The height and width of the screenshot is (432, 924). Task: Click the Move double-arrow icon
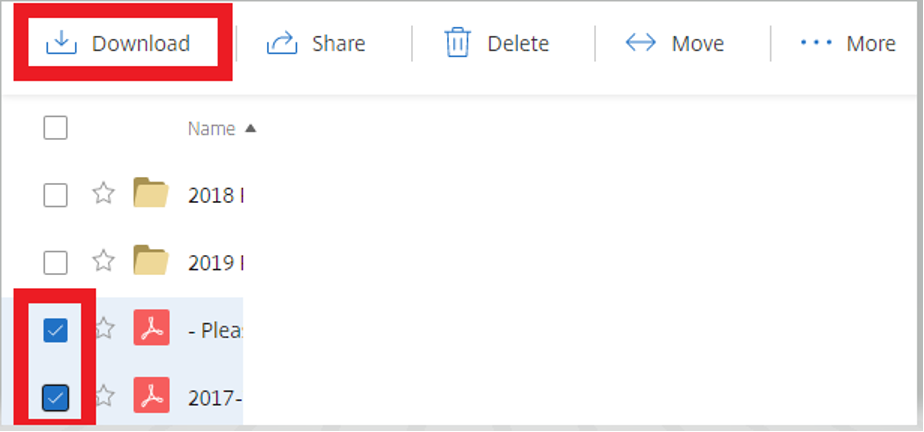(x=640, y=44)
